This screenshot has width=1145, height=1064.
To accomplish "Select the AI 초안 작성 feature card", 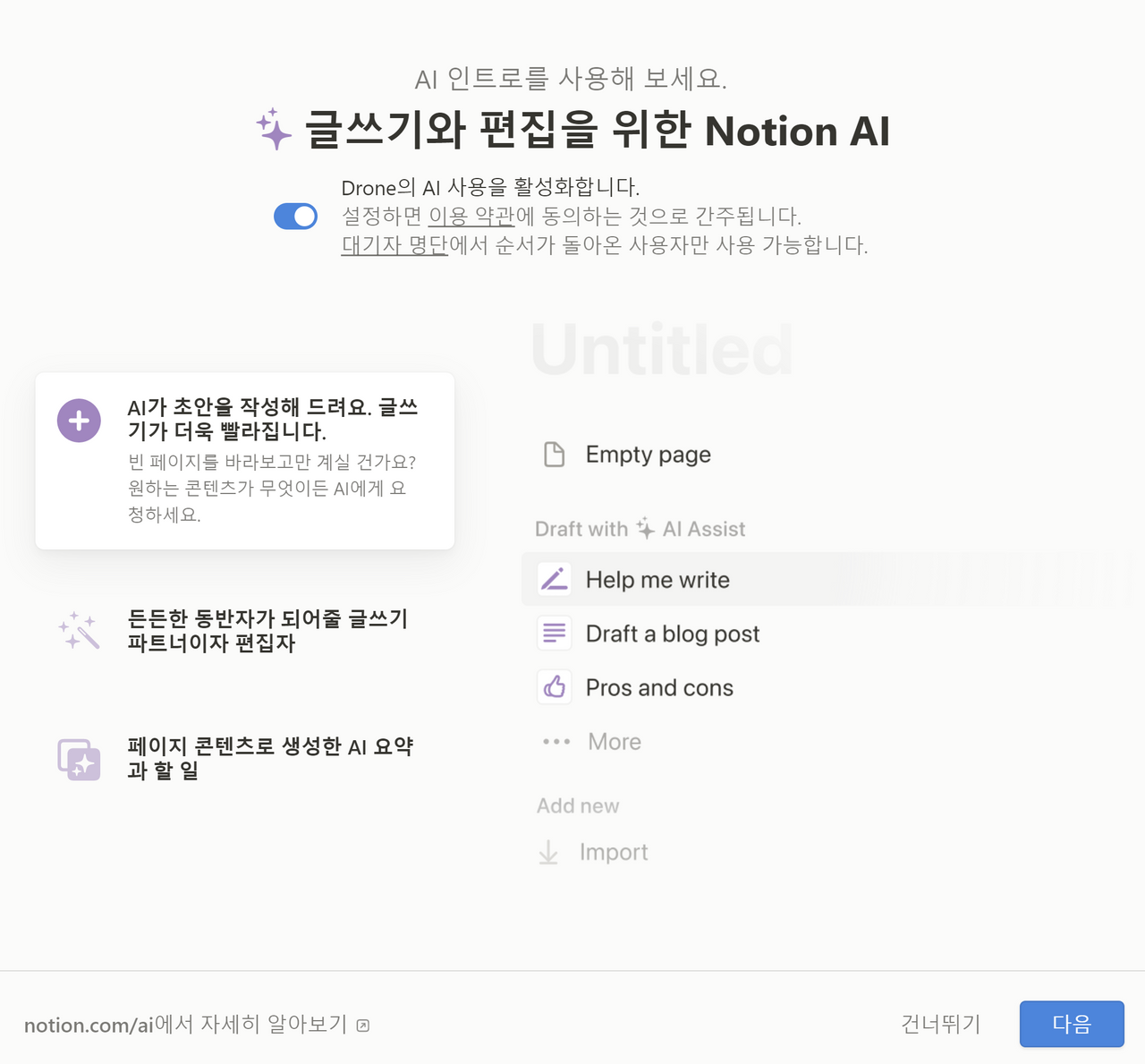I will (245, 461).
